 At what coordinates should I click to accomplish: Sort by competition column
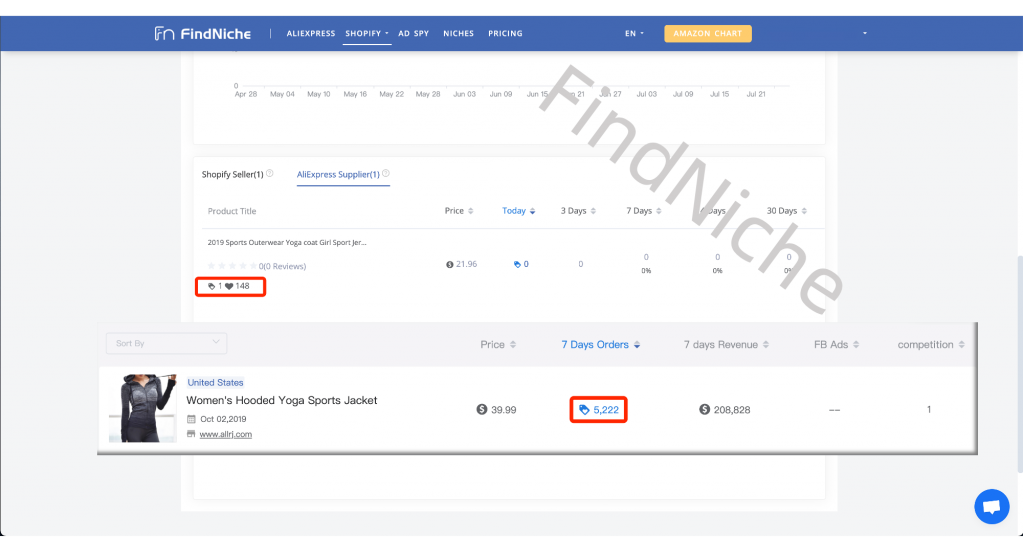click(931, 344)
